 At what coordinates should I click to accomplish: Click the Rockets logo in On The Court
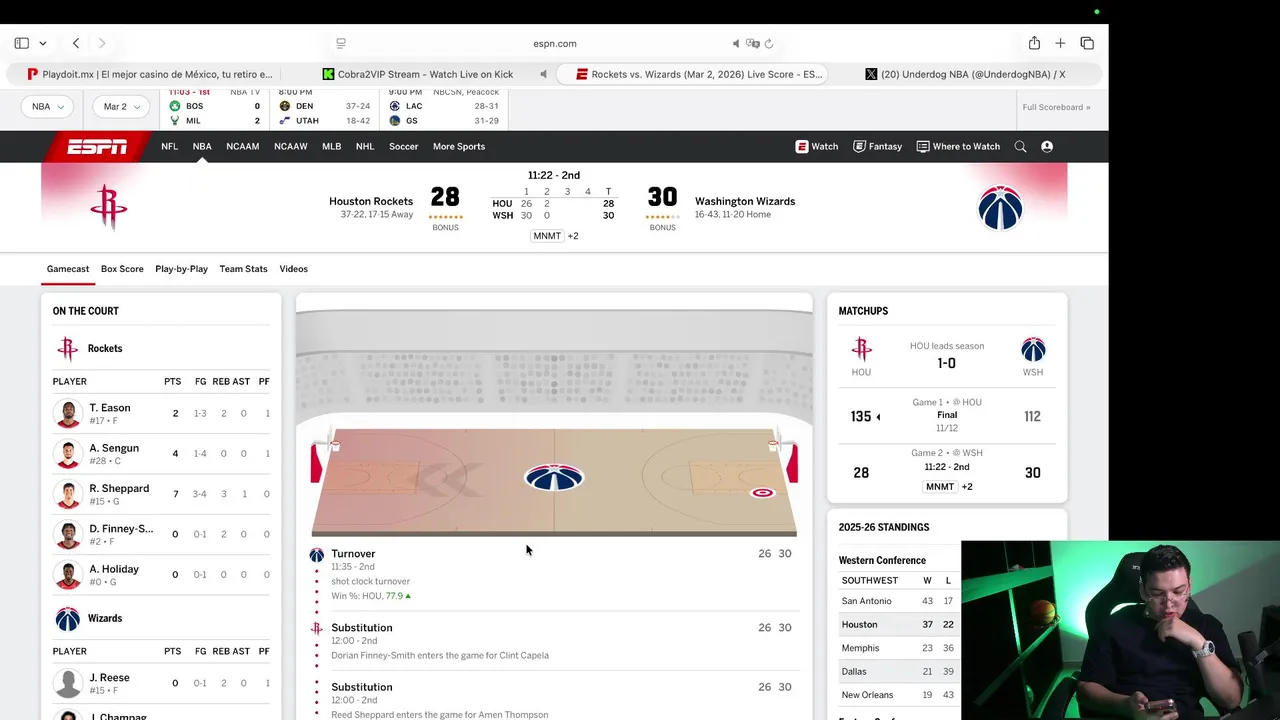[x=67, y=348]
